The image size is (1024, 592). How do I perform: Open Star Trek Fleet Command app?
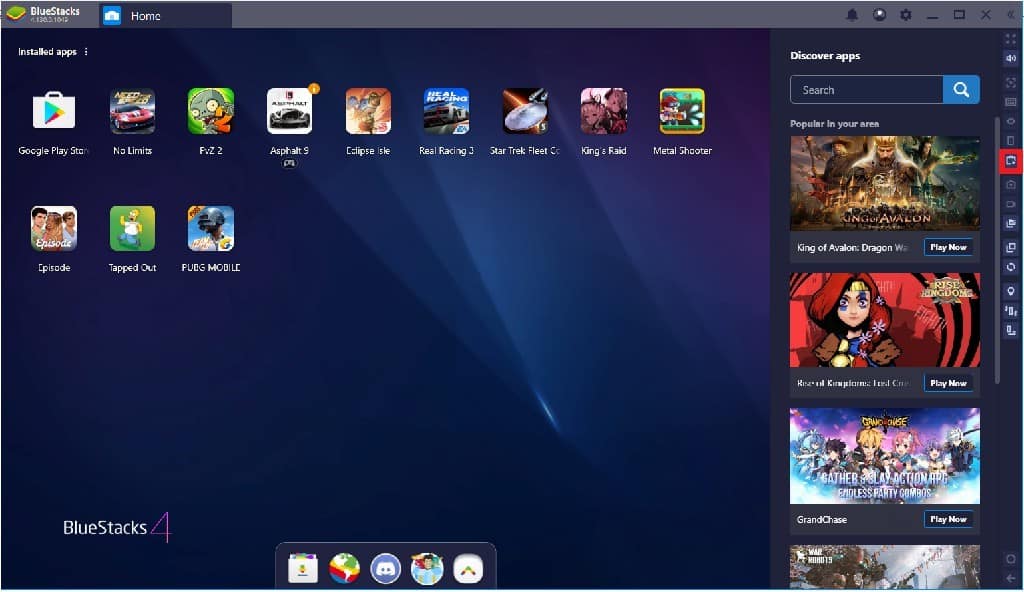tap(526, 111)
